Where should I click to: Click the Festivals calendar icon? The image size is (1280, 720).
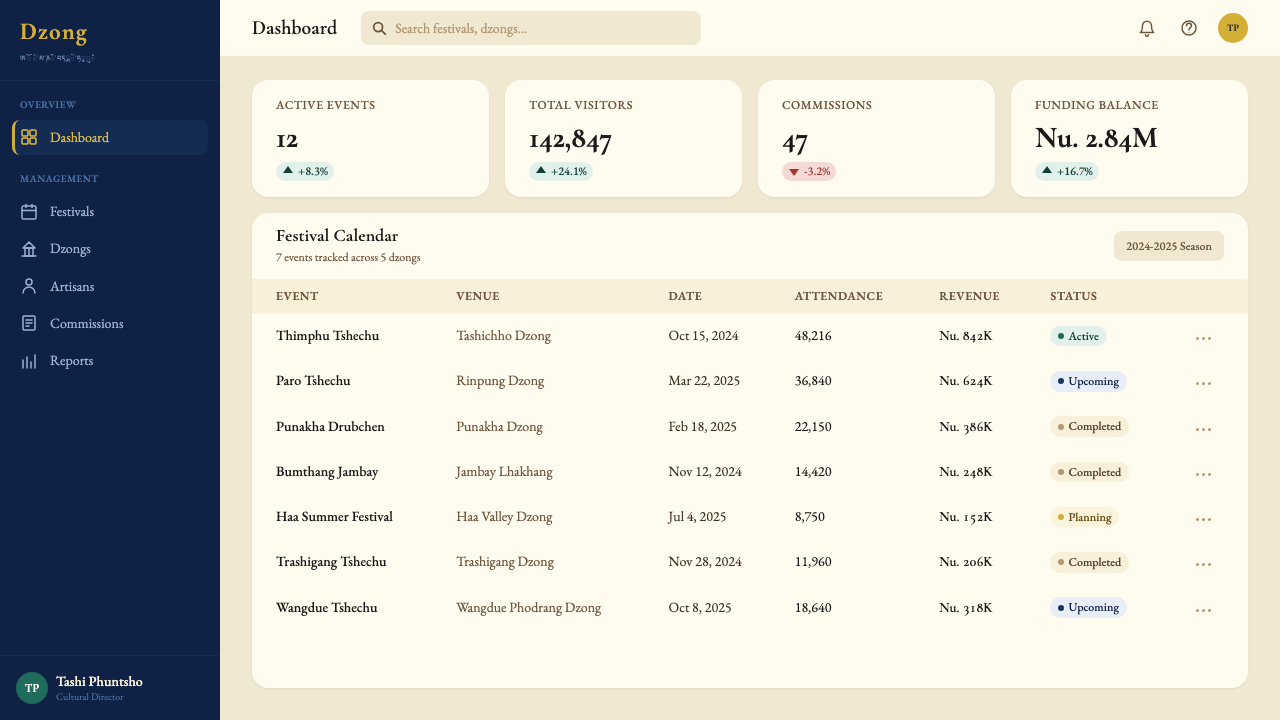coord(29,212)
